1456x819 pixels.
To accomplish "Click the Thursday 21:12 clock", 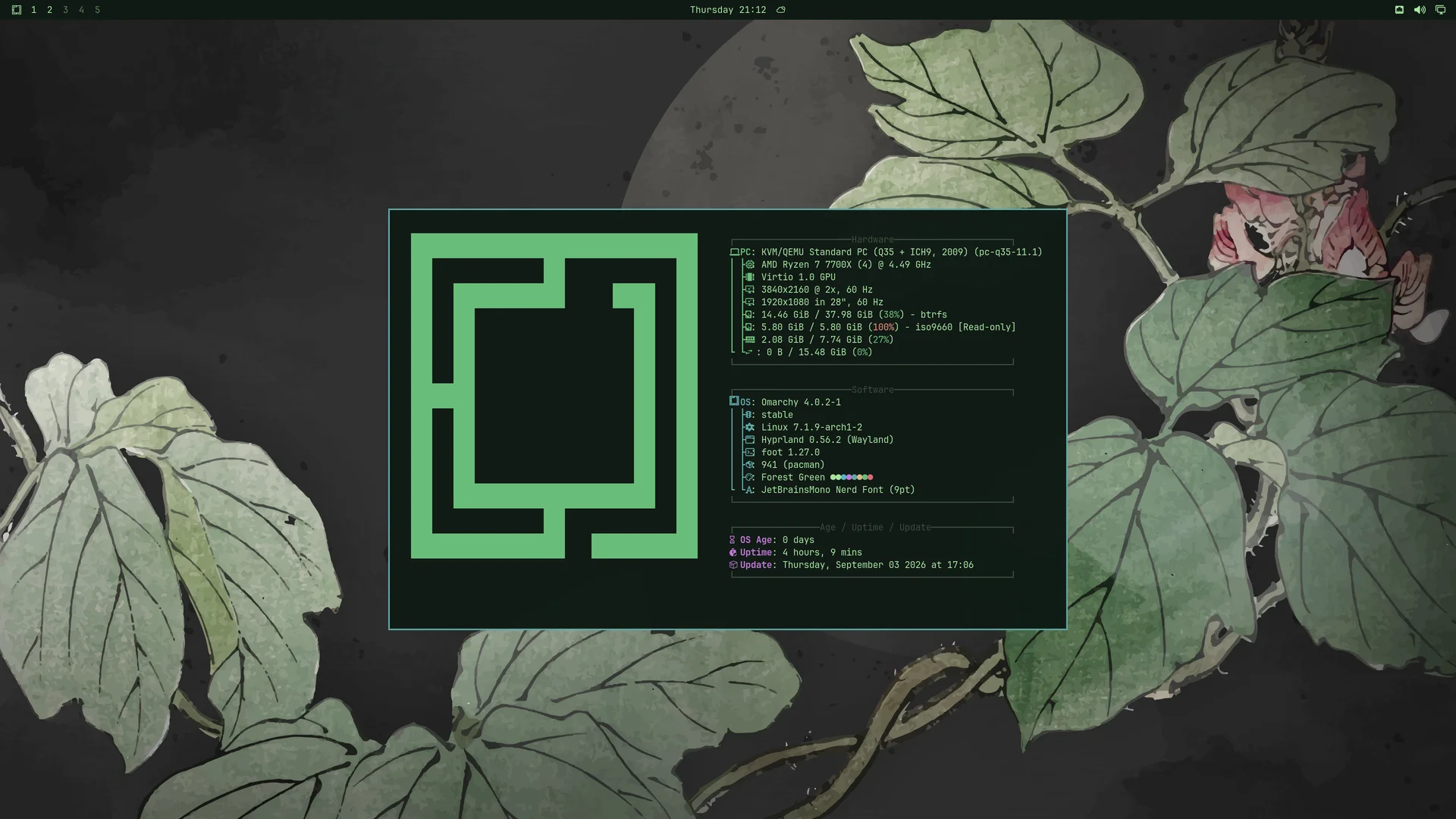I will click(x=728, y=10).
